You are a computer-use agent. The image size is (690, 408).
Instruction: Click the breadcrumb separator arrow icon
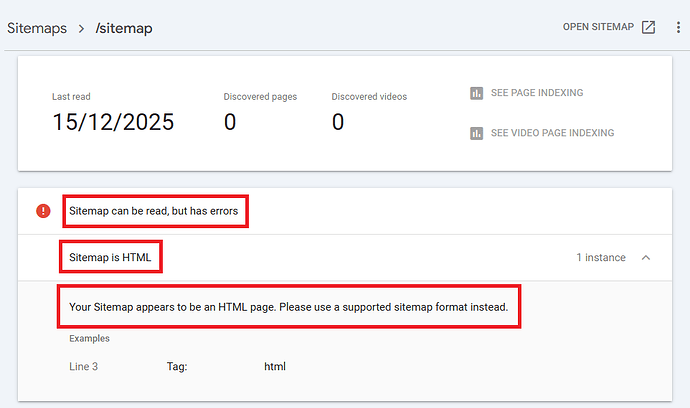click(x=81, y=29)
